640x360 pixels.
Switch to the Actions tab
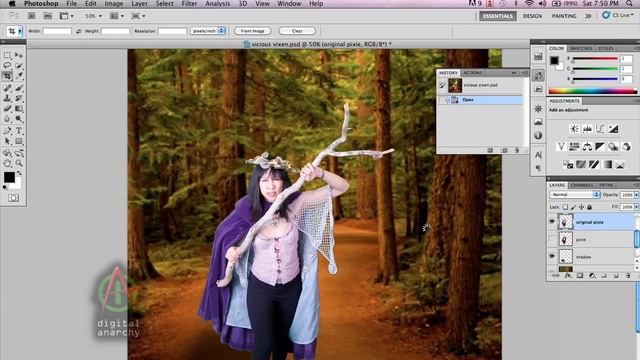pyautogui.click(x=473, y=73)
